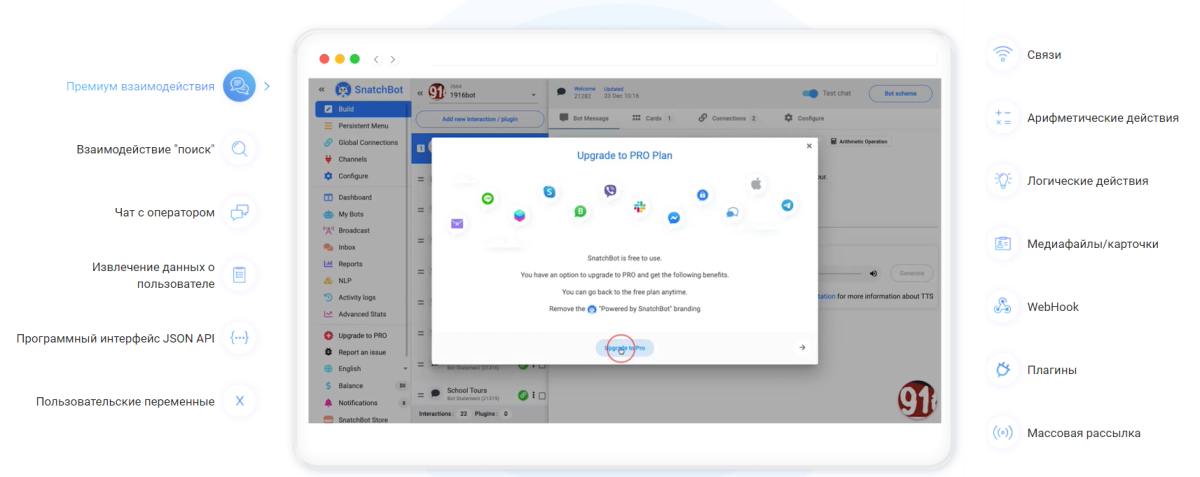The width and height of the screenshot is (1200, 477).
Task: Click the Арифметические действия icon
Action: [x=1002, y=118]
